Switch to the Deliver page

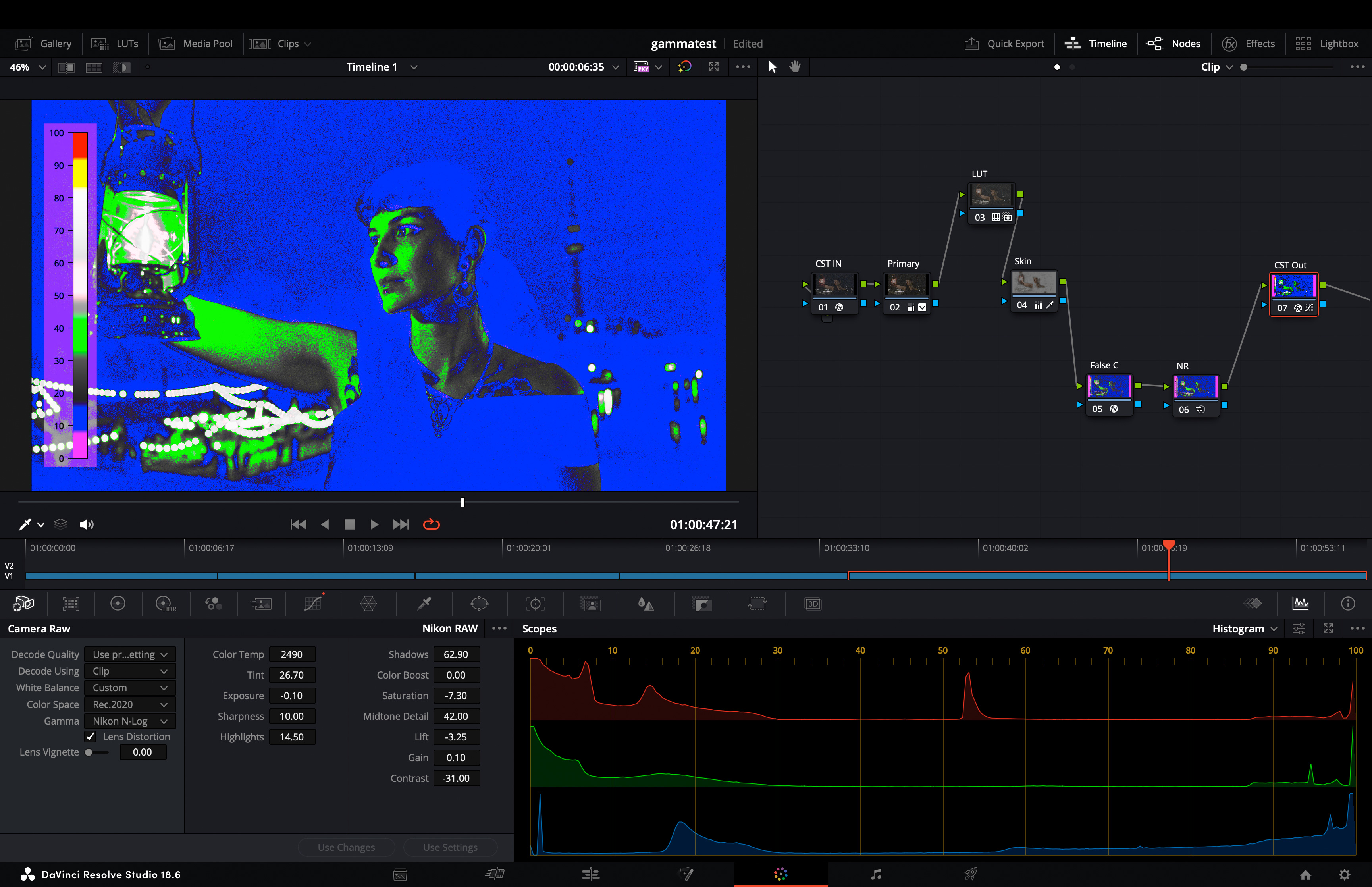point(971,874)
